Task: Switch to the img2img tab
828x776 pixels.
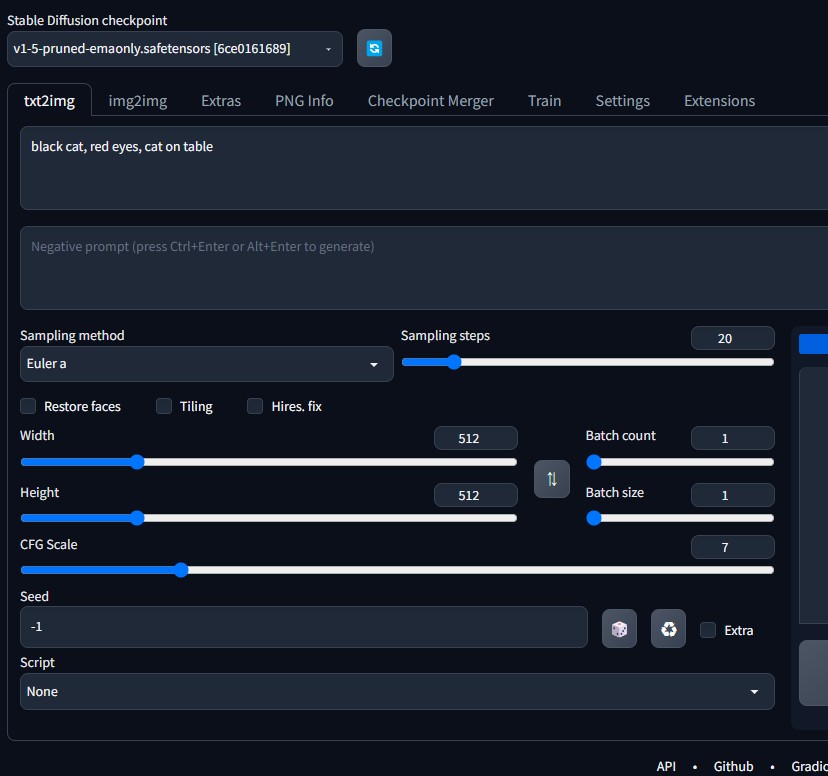Action: pyautogui.click(x=137, y=100)
